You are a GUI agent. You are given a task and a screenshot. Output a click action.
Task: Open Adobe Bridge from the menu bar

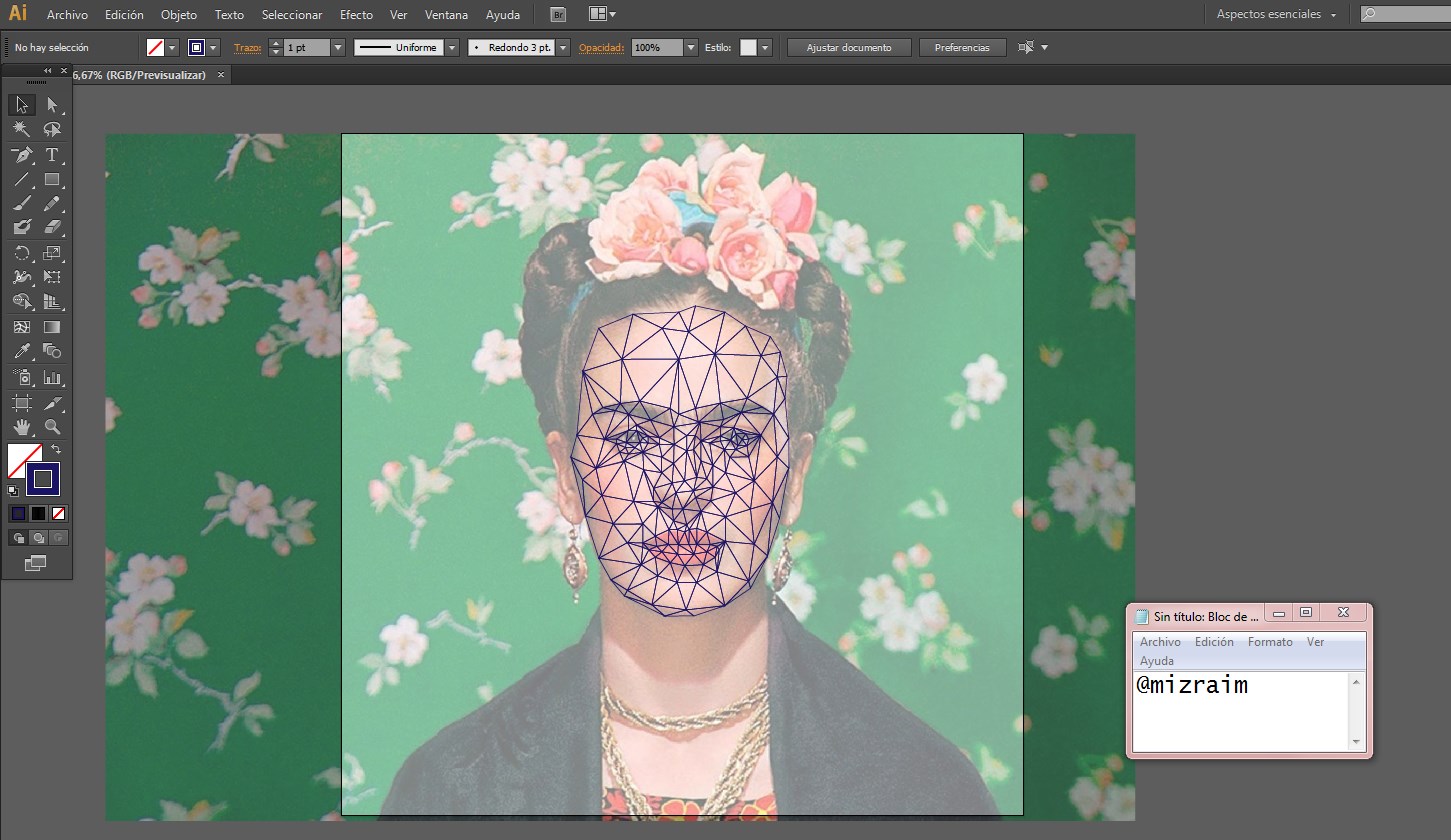click(558, 14)
